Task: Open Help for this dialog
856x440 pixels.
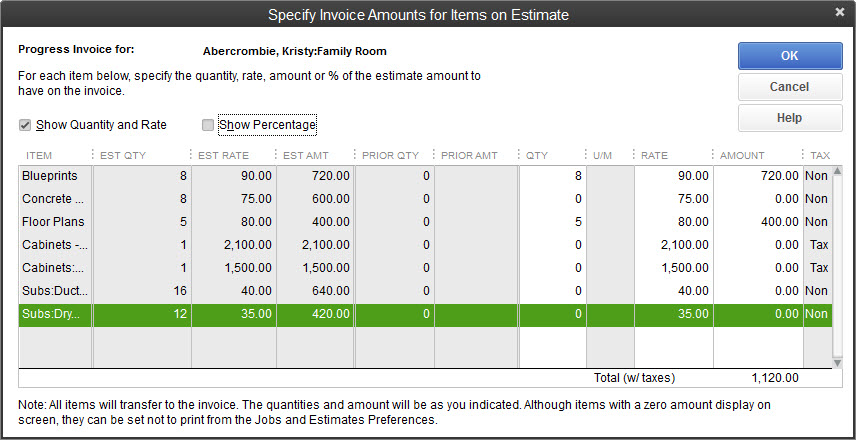Action: (x=789, y=118)
